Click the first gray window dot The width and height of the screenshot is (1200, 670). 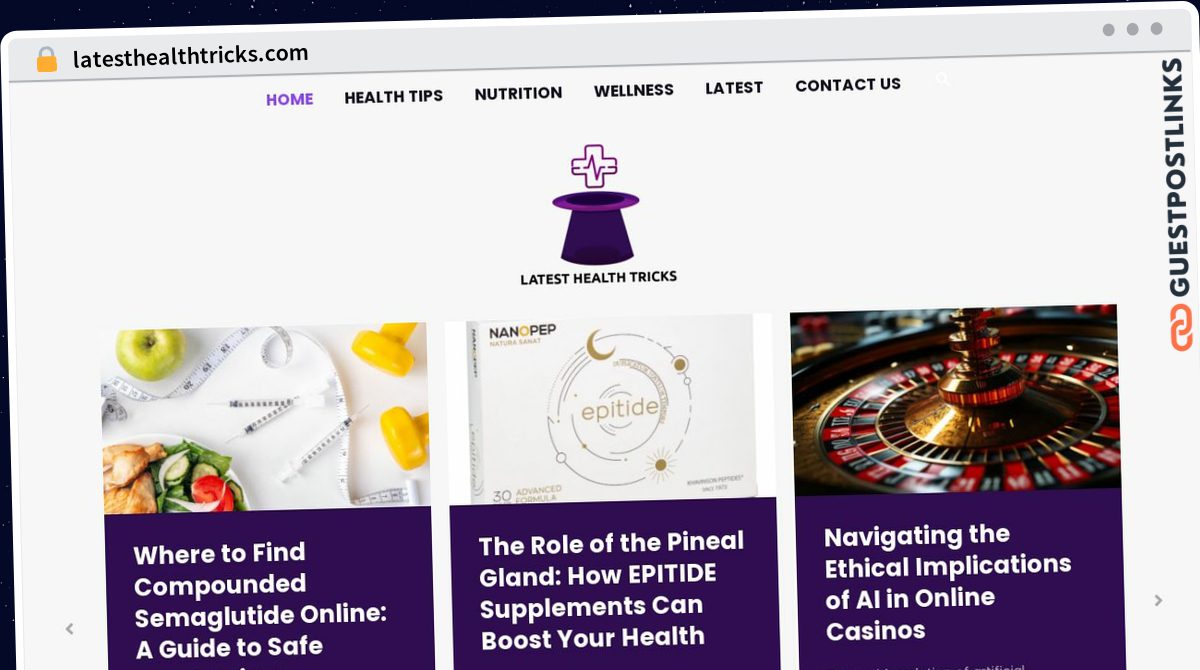tap(1108, 30)
